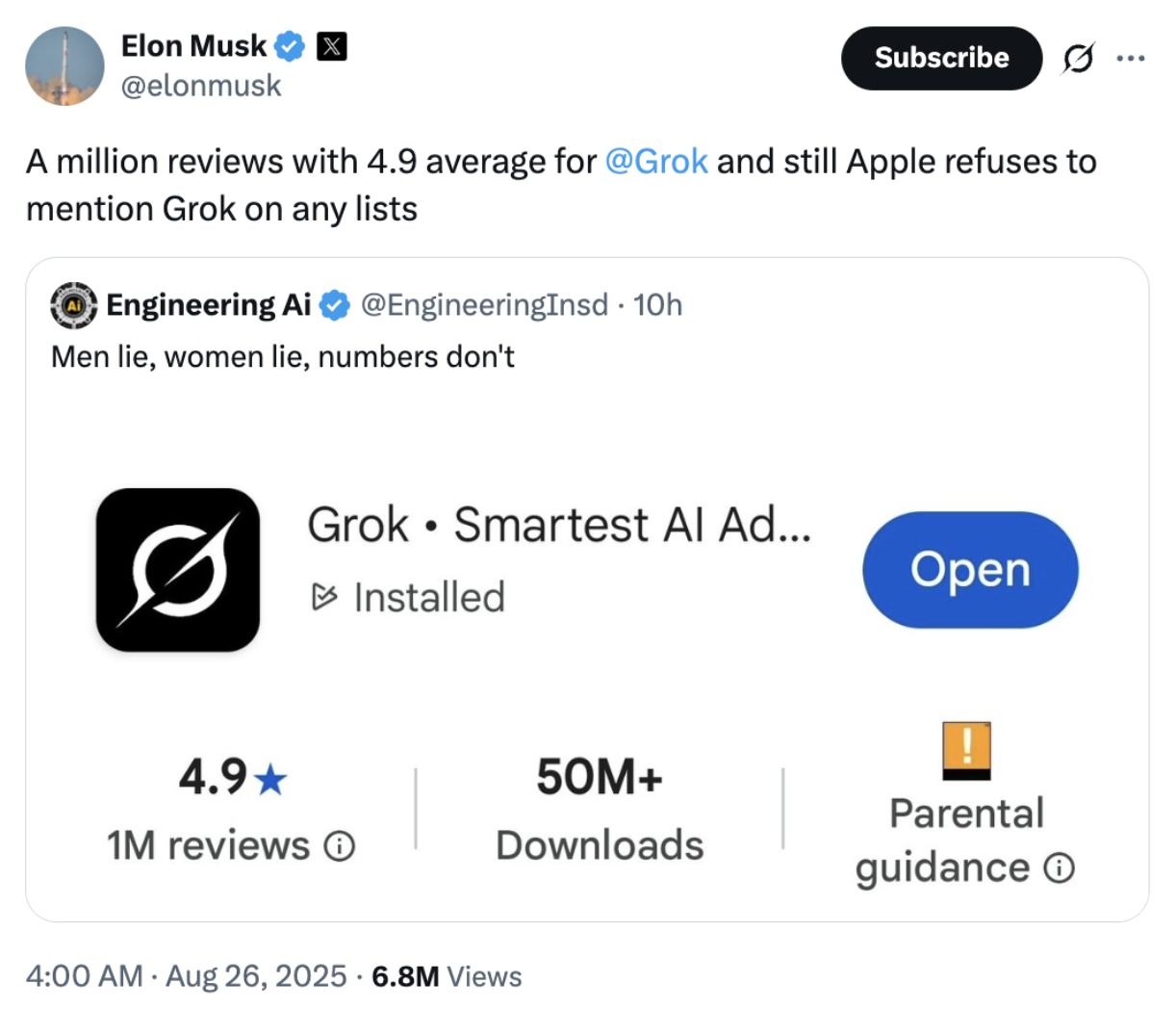Image resolution: width=1176 pixels, height=1009 pixels.
Task: Select the X affiliate badge next to Elon Musk
Action: (330, 45)
